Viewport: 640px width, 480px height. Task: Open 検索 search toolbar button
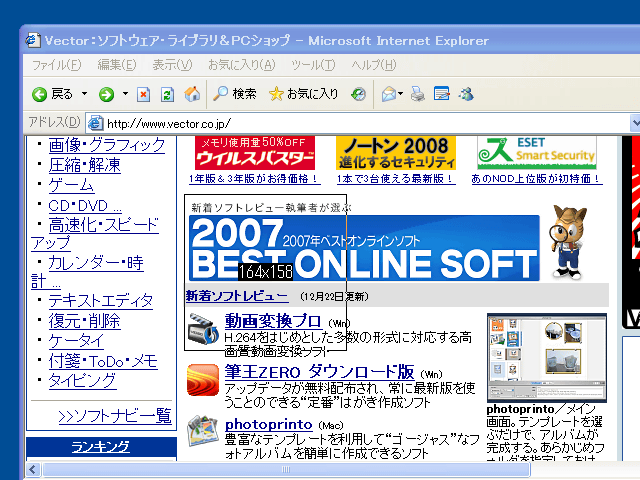[x=236, y=94]
